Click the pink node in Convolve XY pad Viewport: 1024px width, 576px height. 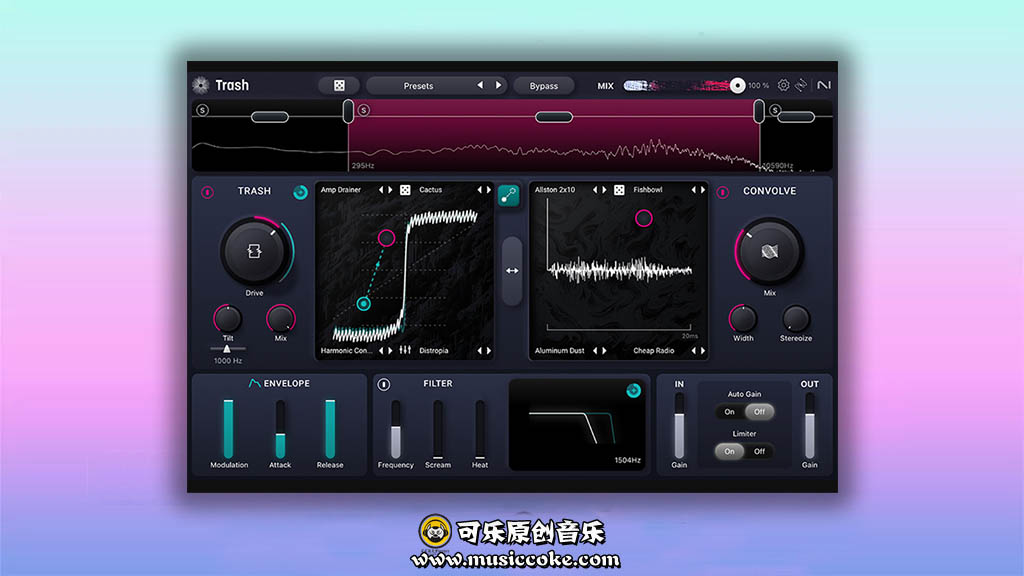[x=644, y=218]
